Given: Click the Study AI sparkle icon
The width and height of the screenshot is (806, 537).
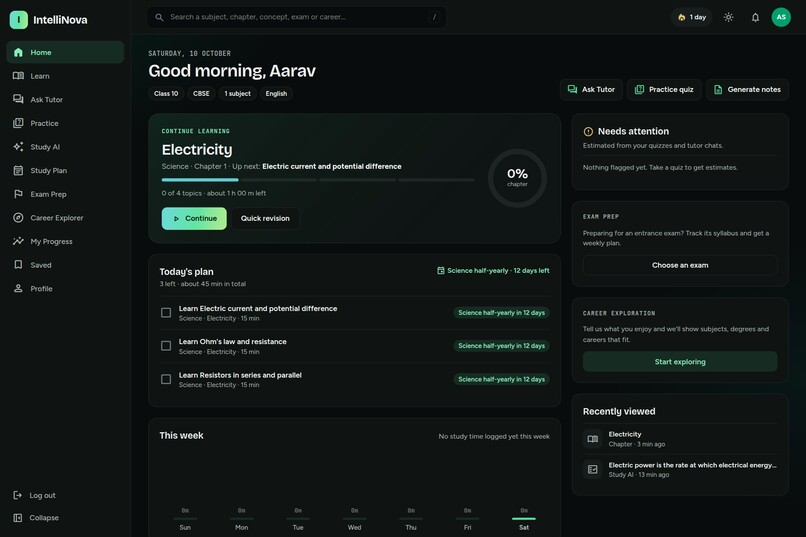Looking at the screenshot, I should pyautogui.click(x=19, y=147).
